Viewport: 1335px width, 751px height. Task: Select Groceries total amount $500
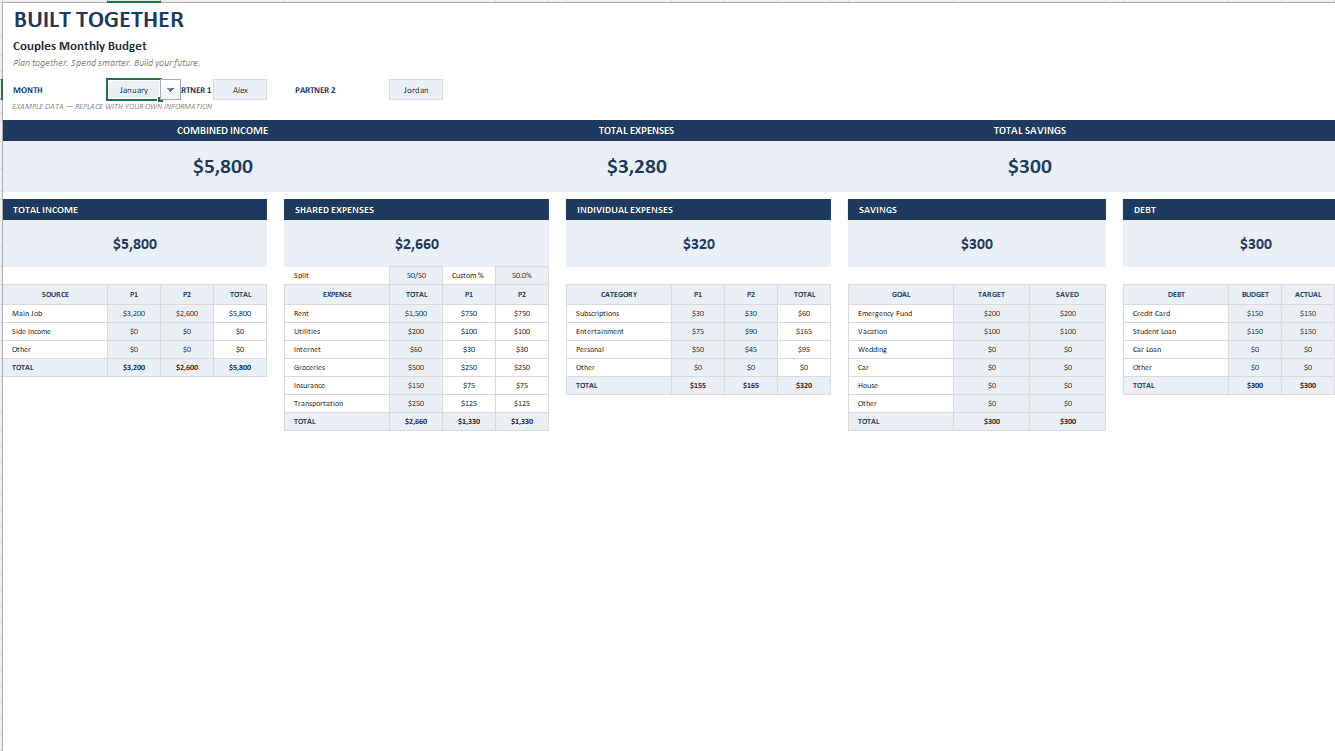416,368
